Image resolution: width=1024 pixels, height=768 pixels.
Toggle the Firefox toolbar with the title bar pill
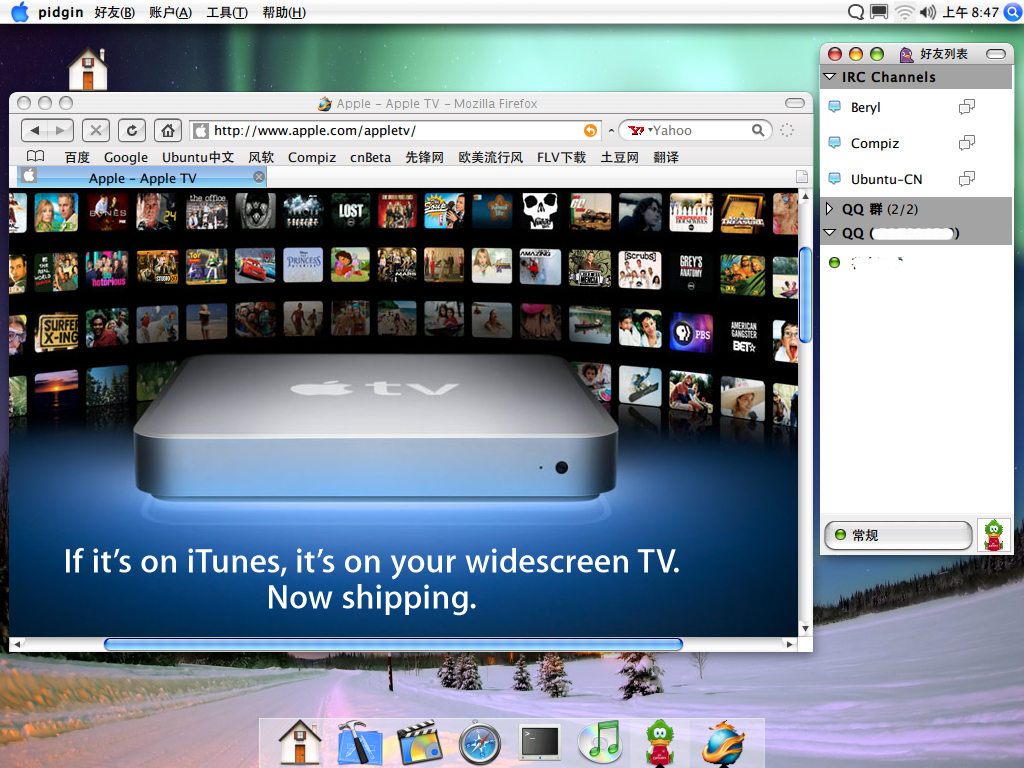(x=795, y=103)
